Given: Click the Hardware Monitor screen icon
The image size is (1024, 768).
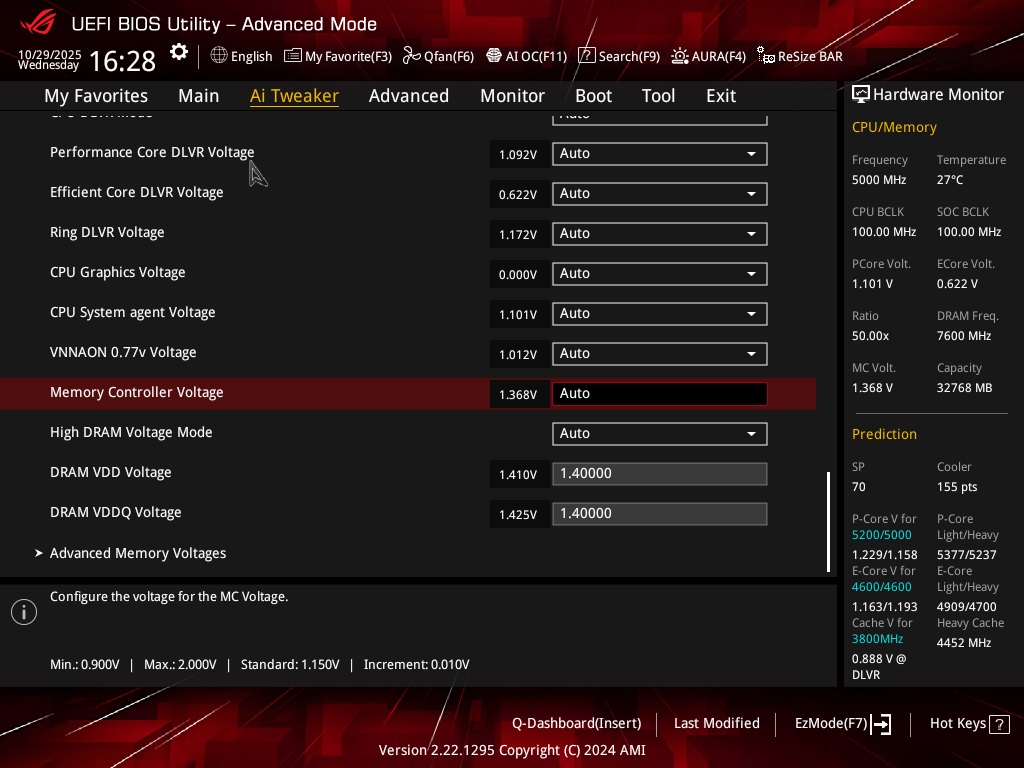Looking at the screenshot, I should click(861, 95).
